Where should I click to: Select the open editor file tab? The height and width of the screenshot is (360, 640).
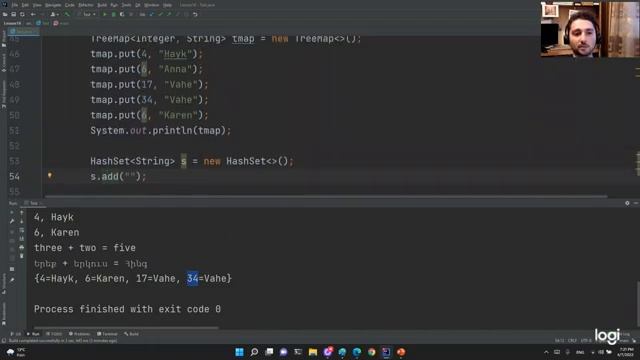pyautogui.click(x=24, y=31)
